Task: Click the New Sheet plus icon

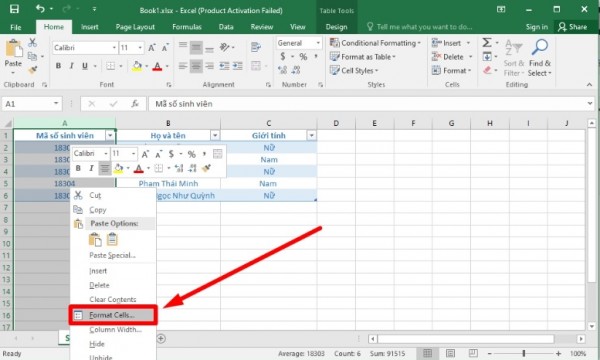Action: [161, 339]
